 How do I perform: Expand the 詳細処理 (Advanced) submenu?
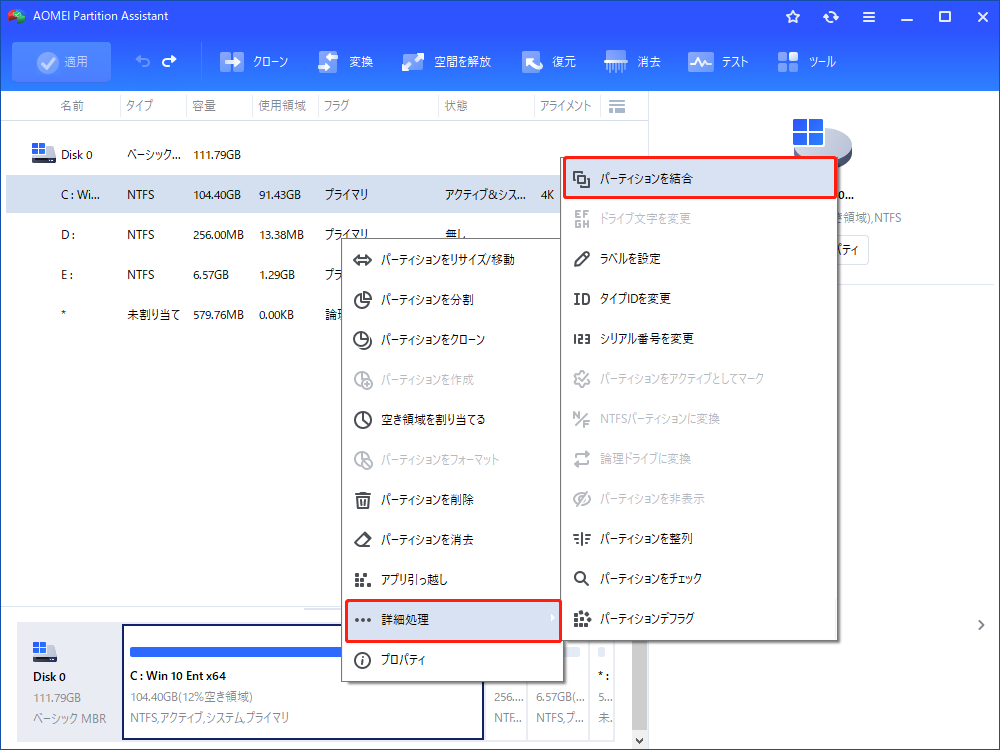point(453,620)
